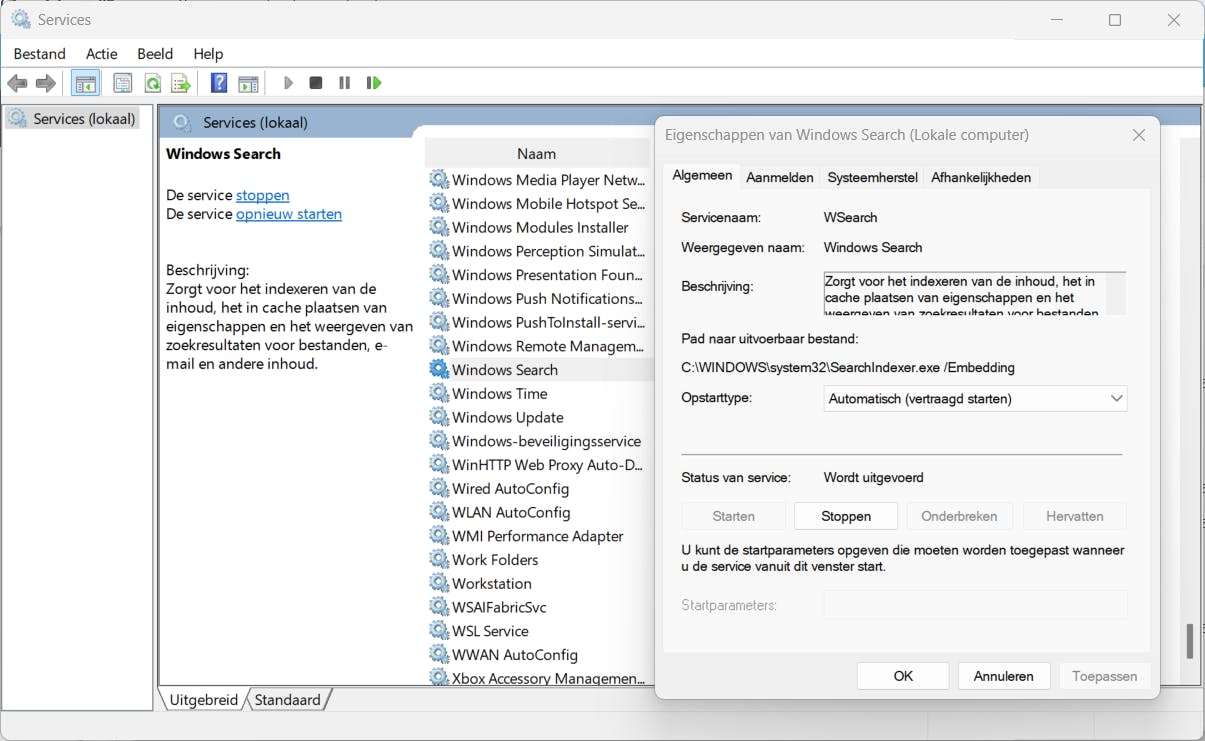This screenshot has width=1205, height=741.
Task: Open the blue Help toolbar icon
Action: pos(219,83)
